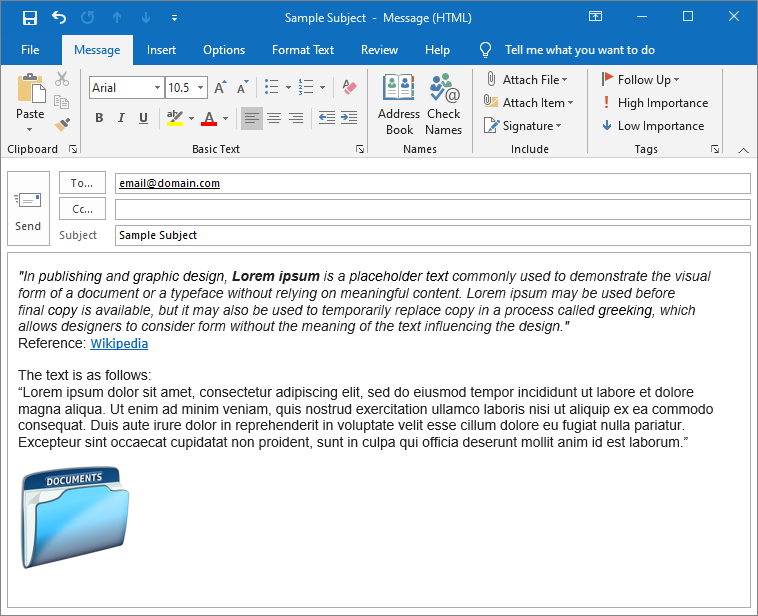Click the Grow Font icon
The image size is (758, 616).
[x=220, y=88]
